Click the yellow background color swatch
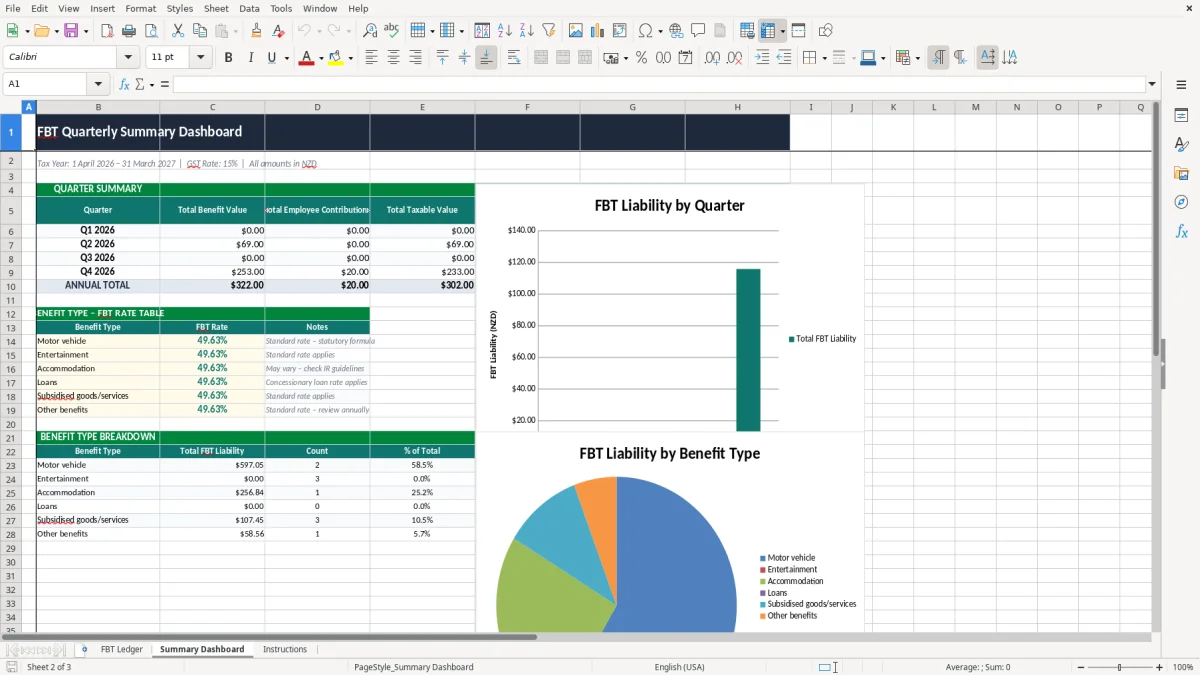This screenshot has width=1200, height=675. [x=335, y=58]
